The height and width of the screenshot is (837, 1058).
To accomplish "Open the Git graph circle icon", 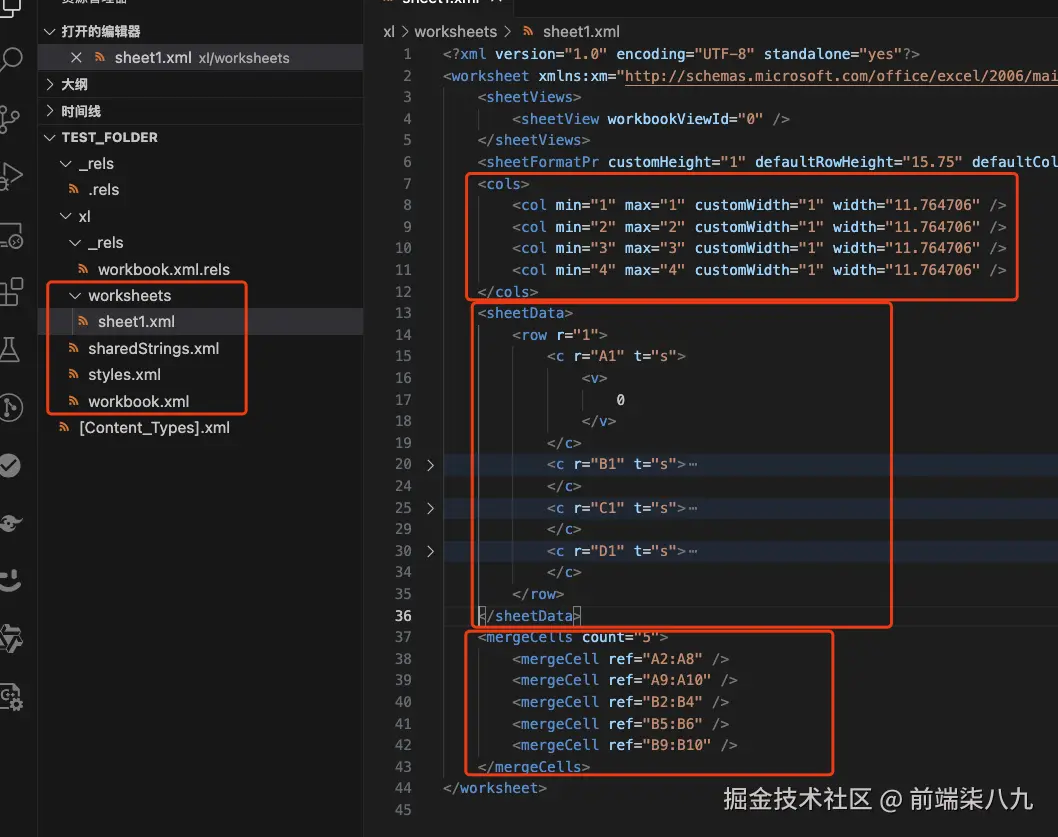I will 11,408.
